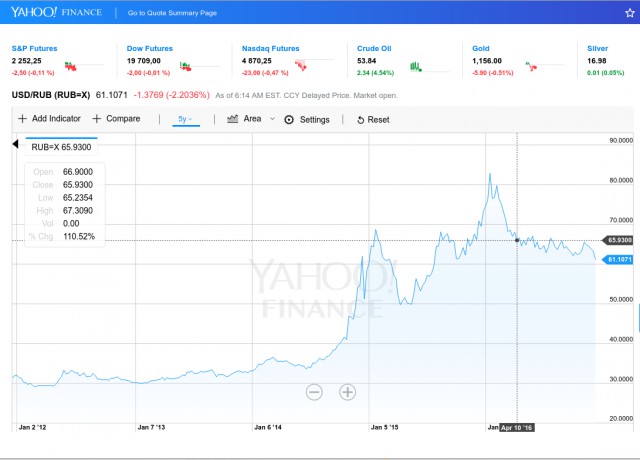This screenshot has height=460, width=640.
Task: Click the Open 66.9000 tooltip value
Action: (x=78, y=172)
